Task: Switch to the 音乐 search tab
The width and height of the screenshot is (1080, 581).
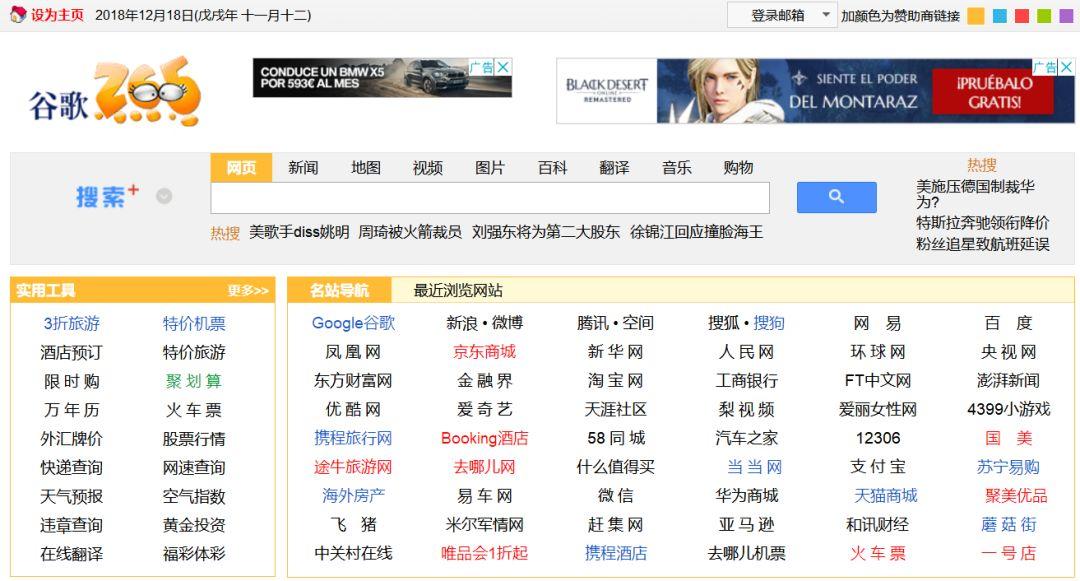Action: (x=676, y=167)
